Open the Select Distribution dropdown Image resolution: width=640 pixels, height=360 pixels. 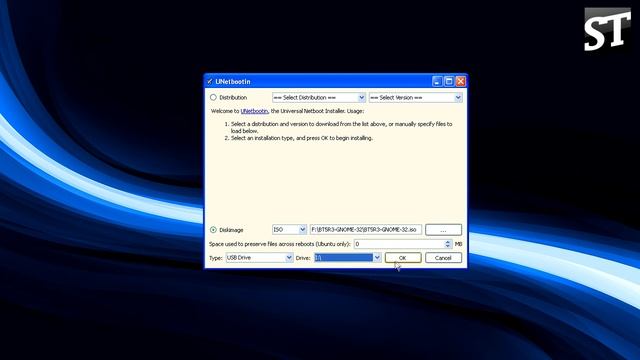pyautogui.click(x=319, y=98)
